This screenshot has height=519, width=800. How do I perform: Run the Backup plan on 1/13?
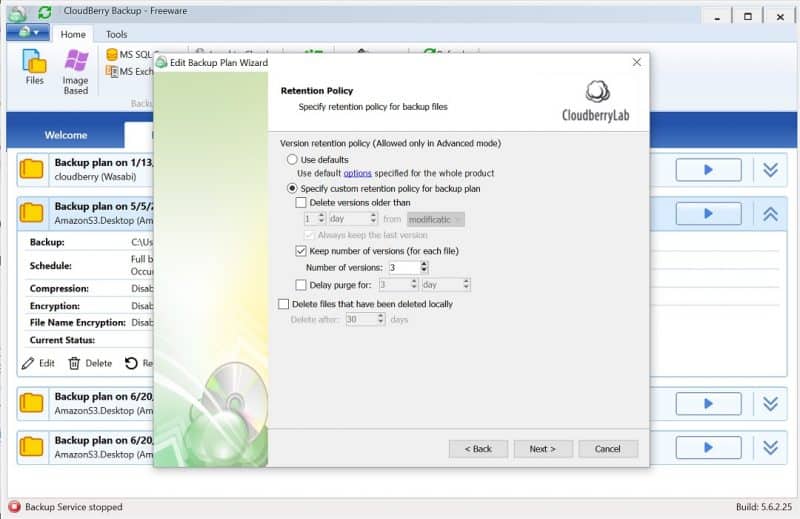(708, 169)
